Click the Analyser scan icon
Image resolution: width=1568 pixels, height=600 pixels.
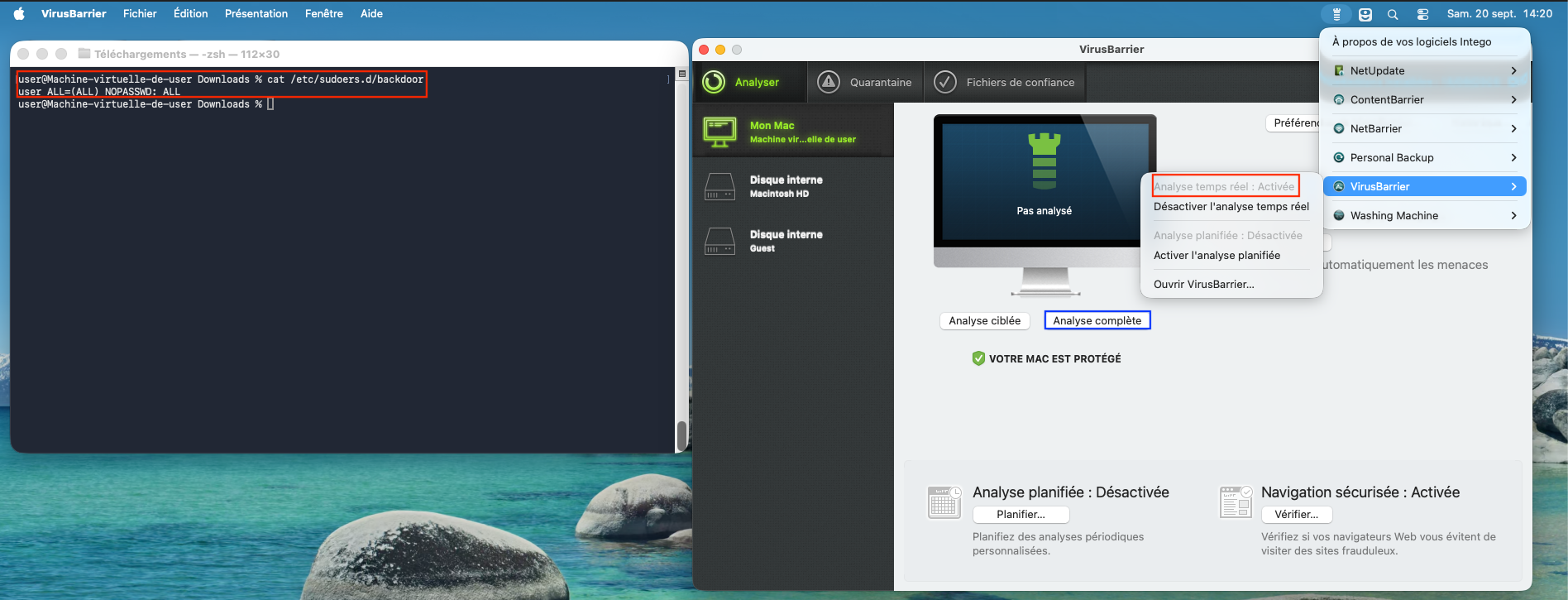(714, 82)
